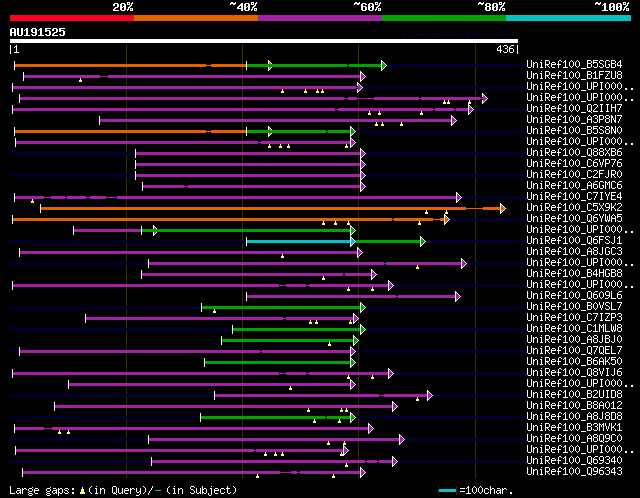Click the end arrowhead of Q6YWA5 alignment

(x=447, y=219)
